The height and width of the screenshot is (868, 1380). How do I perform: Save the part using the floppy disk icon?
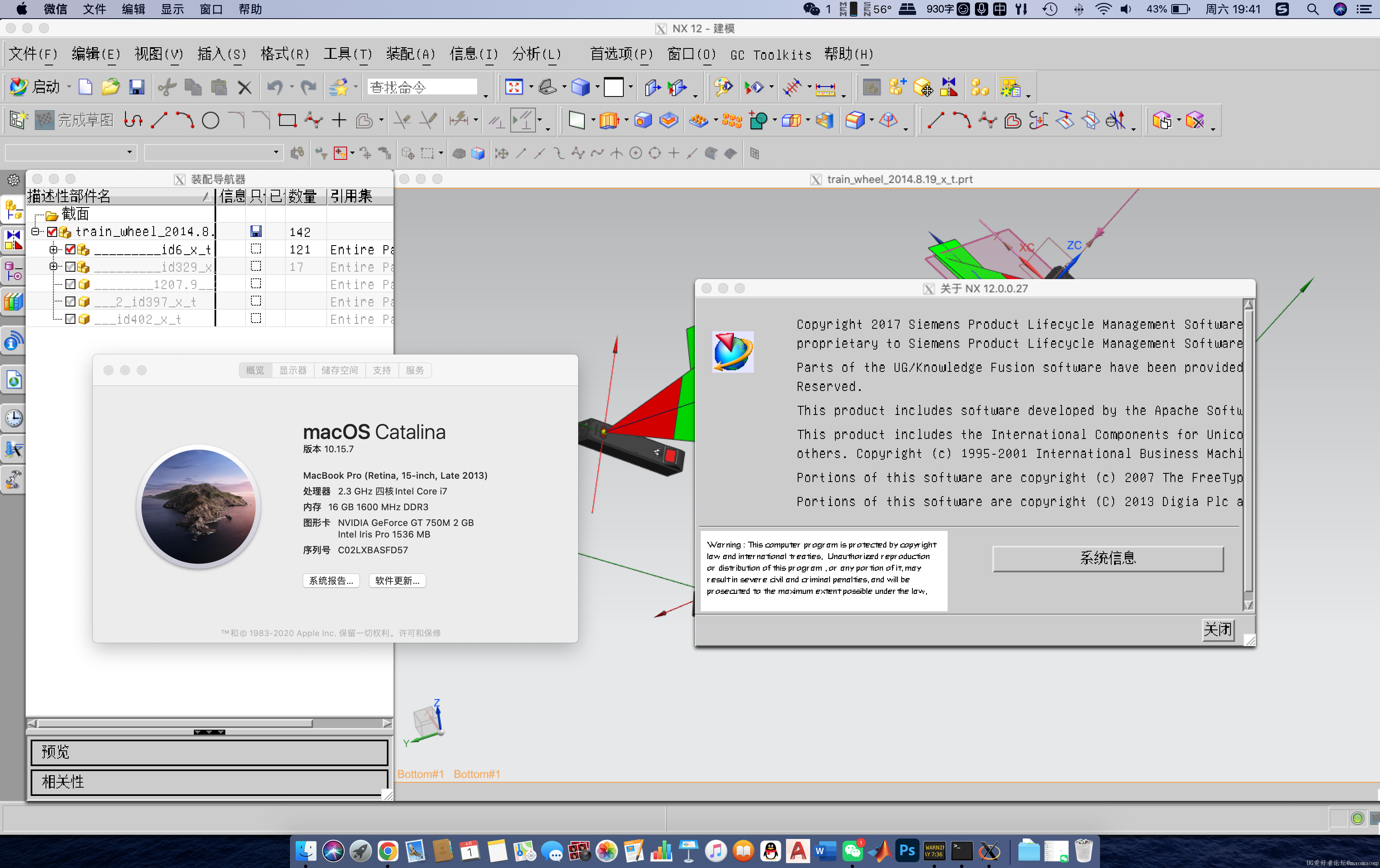[x=136, y=87]
